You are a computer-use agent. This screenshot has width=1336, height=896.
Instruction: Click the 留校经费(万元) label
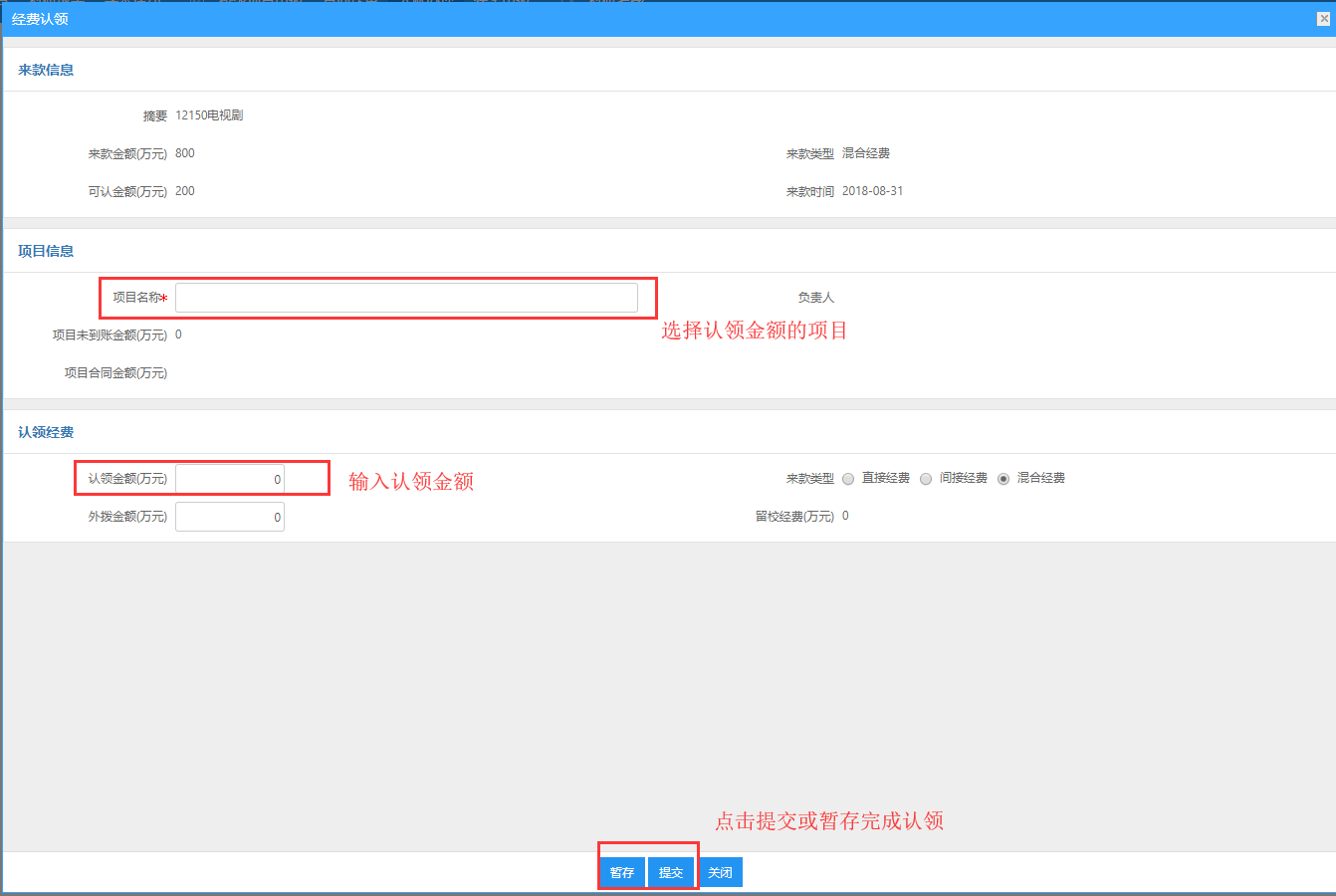click(794, 517)
